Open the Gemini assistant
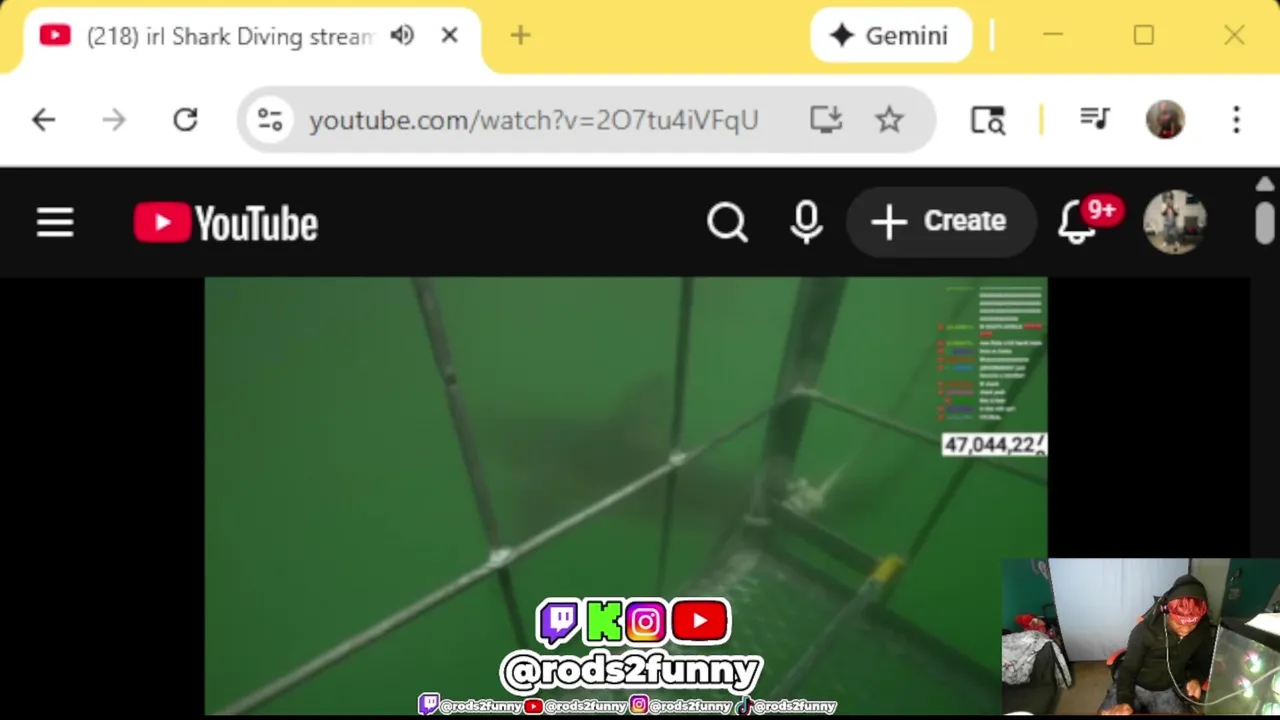This screenshot has width=1280, height=720. coord(890,36)
